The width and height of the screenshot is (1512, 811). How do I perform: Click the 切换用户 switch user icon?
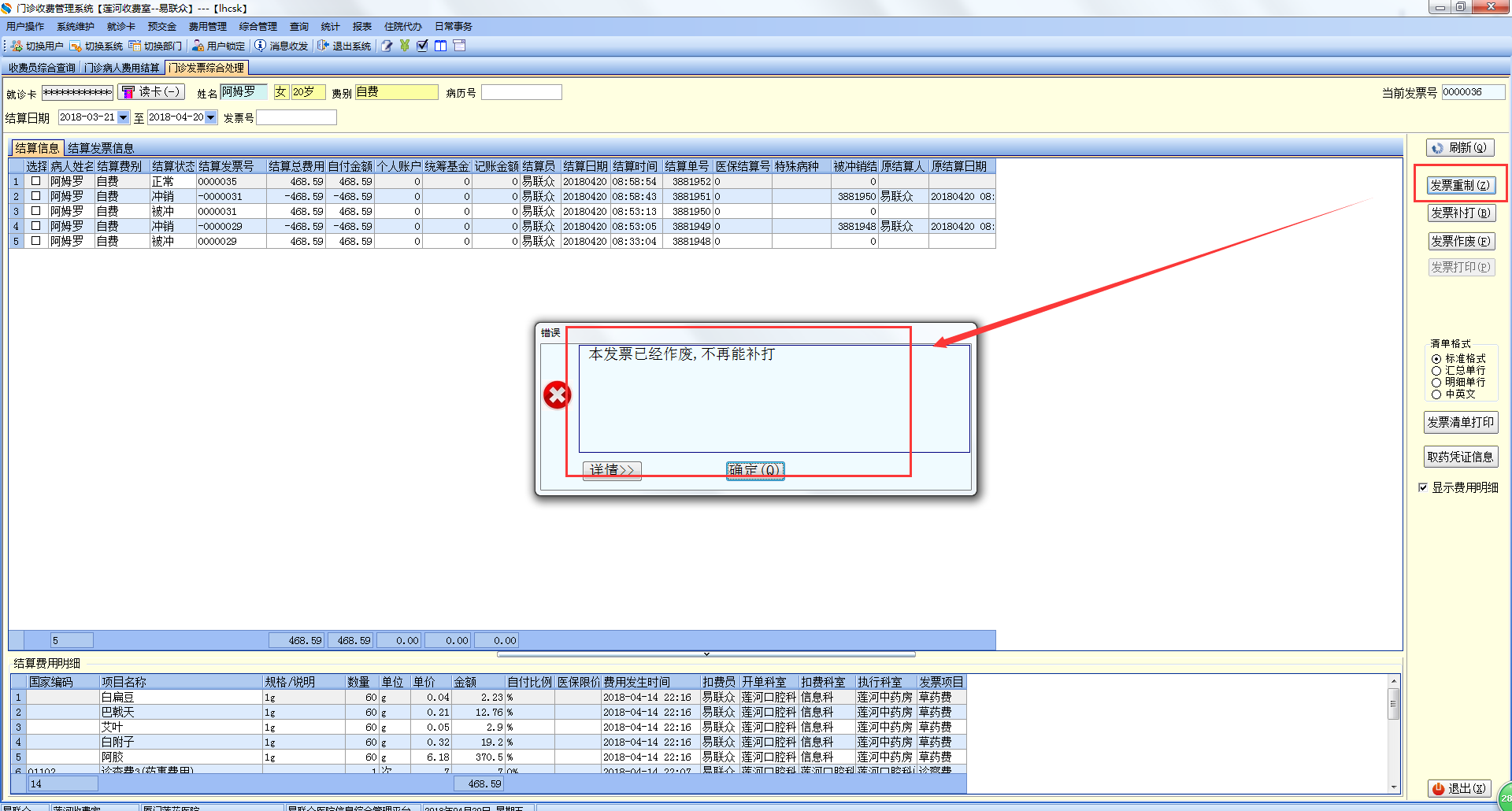pyautogui.click(x=17, y=46)
